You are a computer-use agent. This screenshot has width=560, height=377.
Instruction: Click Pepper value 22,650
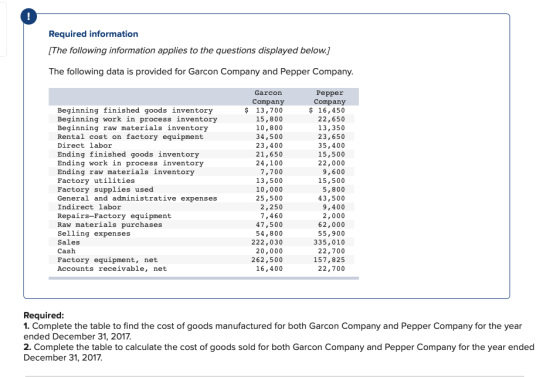click(x=331, y=119)
